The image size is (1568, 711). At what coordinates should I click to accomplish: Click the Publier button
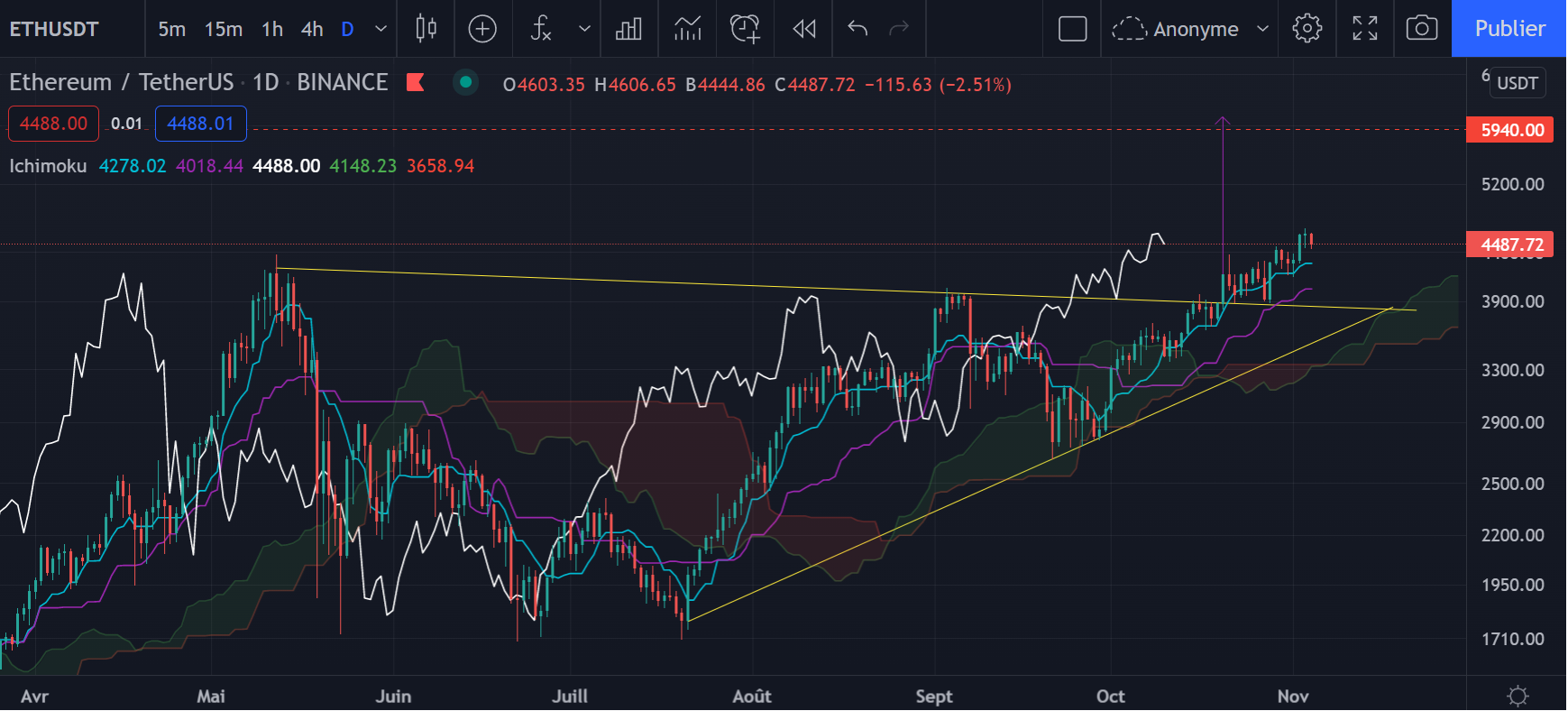click(1509, 29)
